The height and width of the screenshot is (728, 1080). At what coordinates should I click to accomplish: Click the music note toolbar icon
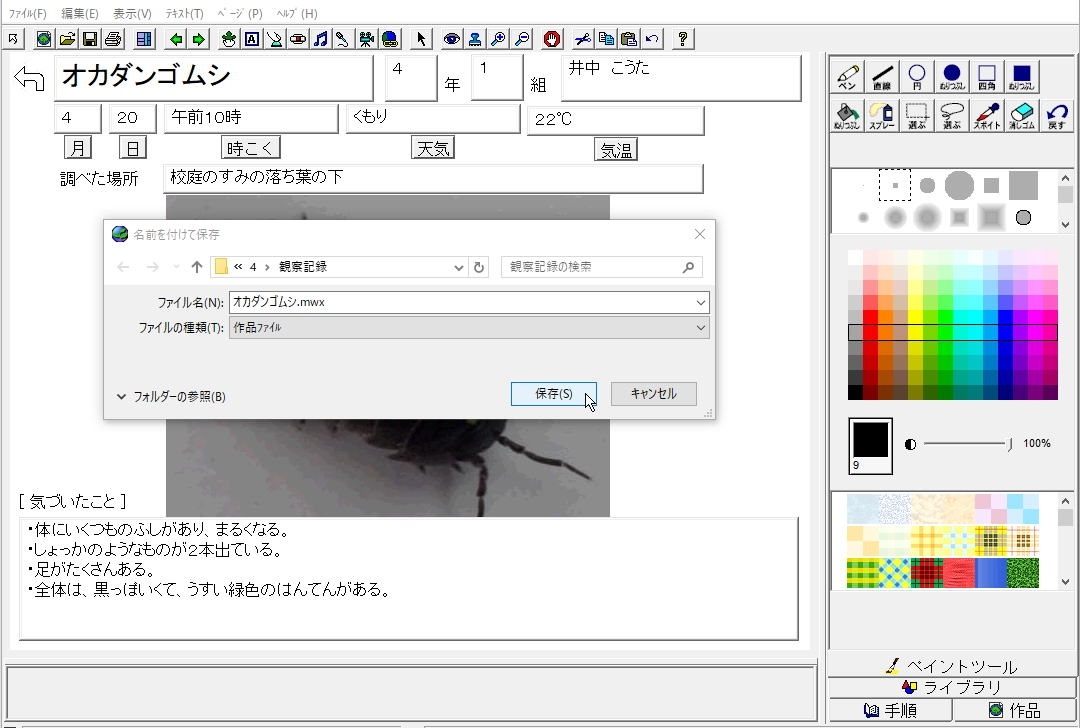pyautogui.click(x=320, y=39)
